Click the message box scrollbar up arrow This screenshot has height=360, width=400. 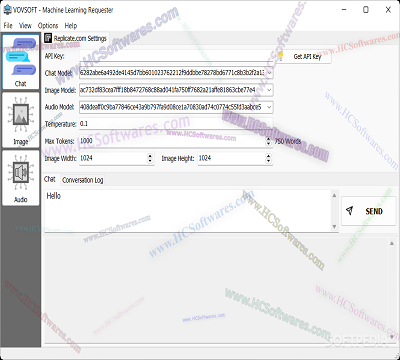pos(334,195)
